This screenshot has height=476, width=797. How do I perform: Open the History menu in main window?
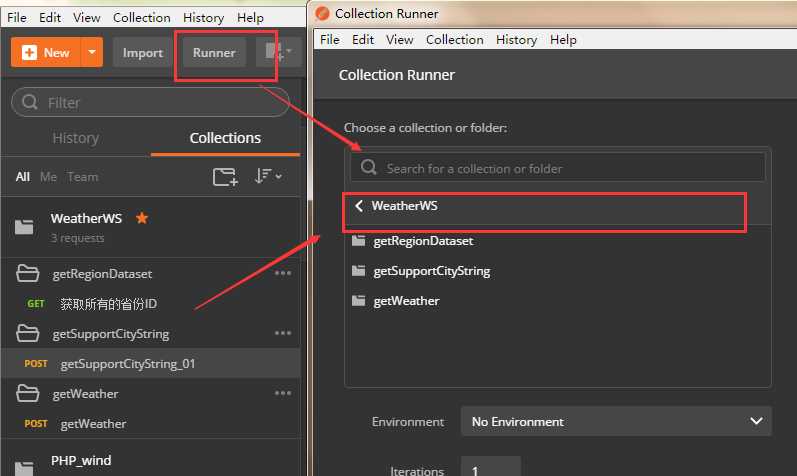pos(203,18)
